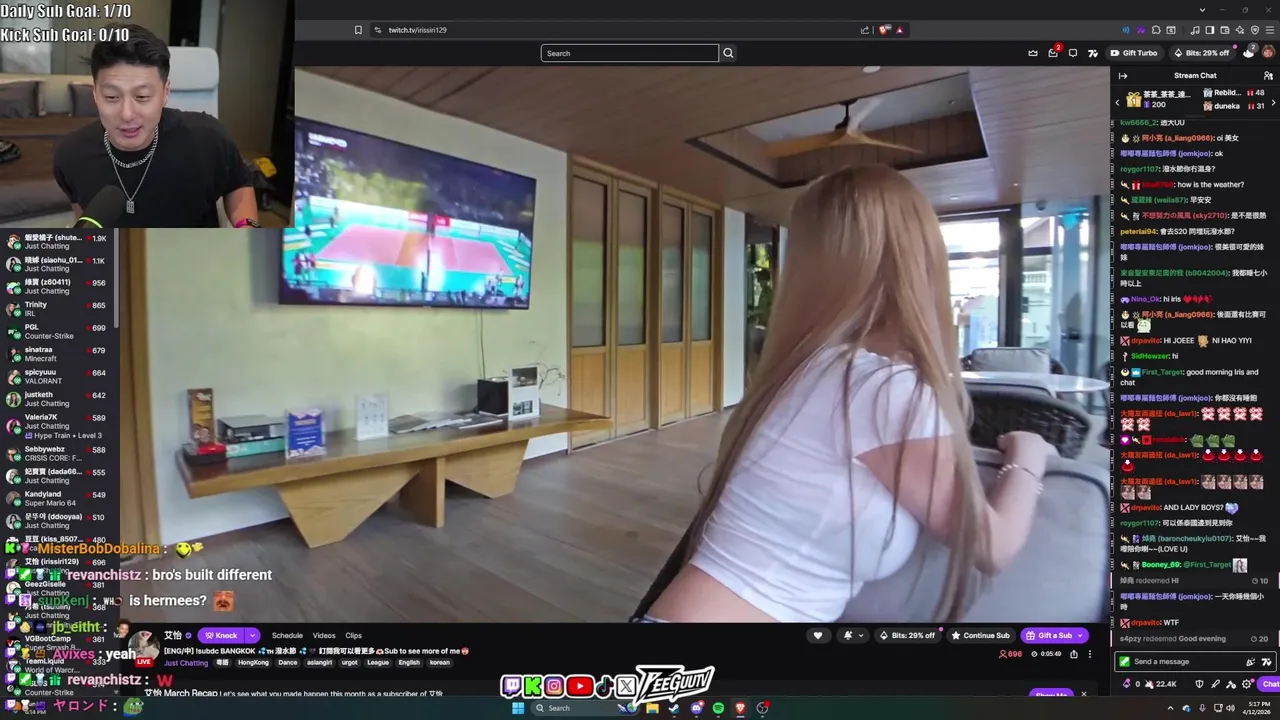Screen dimensions: 1280x720
Task: Switch to the Videos tab
Action: click(324, 635)
